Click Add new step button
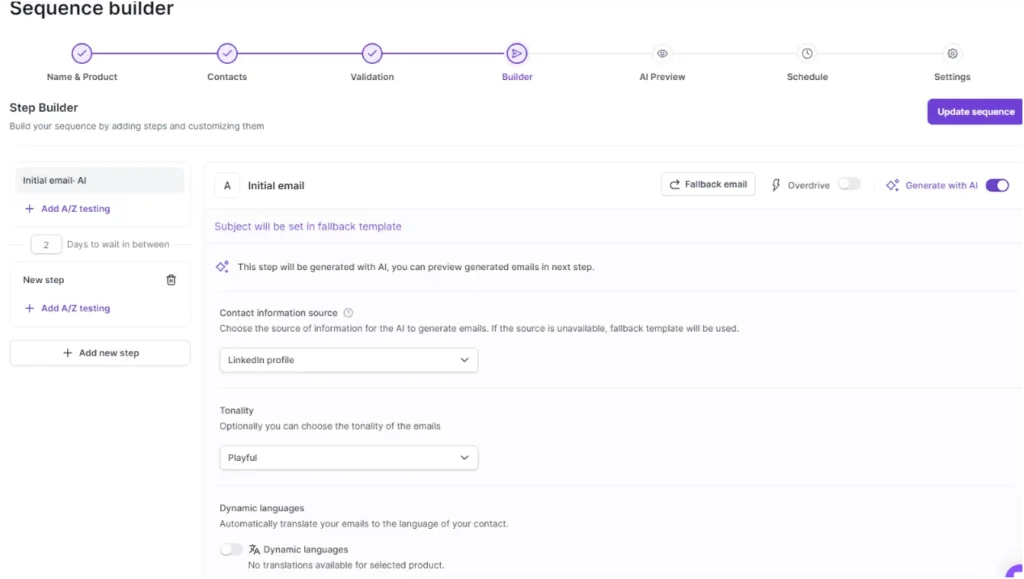The image size is (1024, 579). [x=100, y=353]
